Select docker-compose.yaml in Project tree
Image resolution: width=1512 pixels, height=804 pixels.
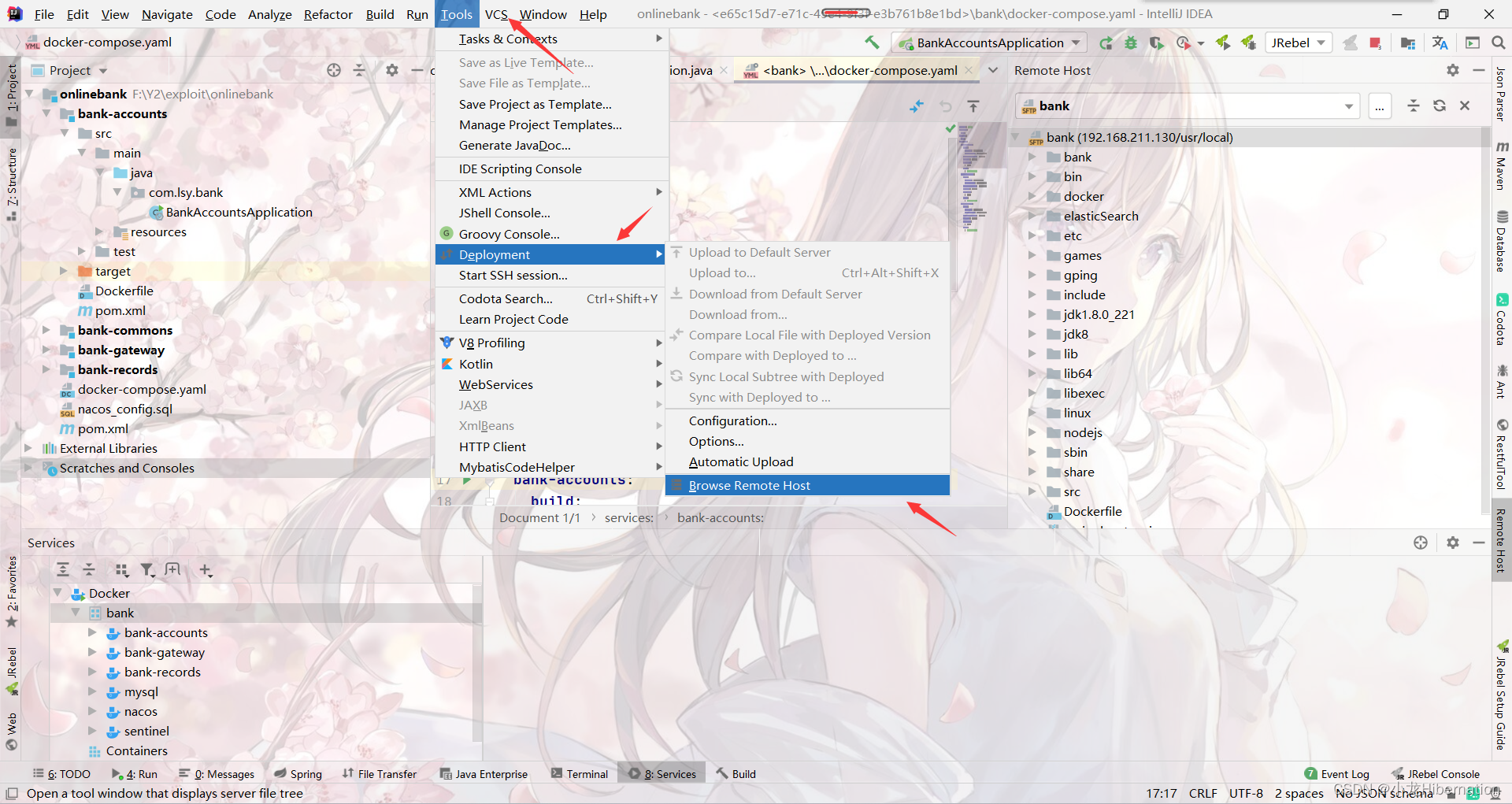[x=142, y=390]
